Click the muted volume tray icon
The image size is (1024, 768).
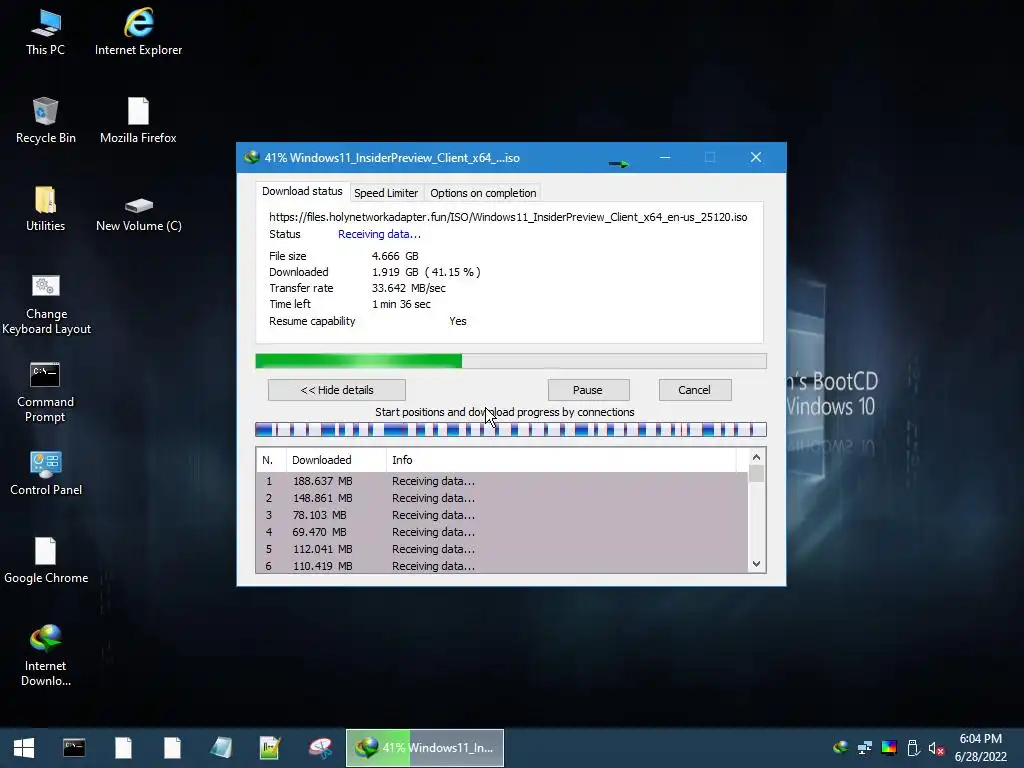pos(936,748)
